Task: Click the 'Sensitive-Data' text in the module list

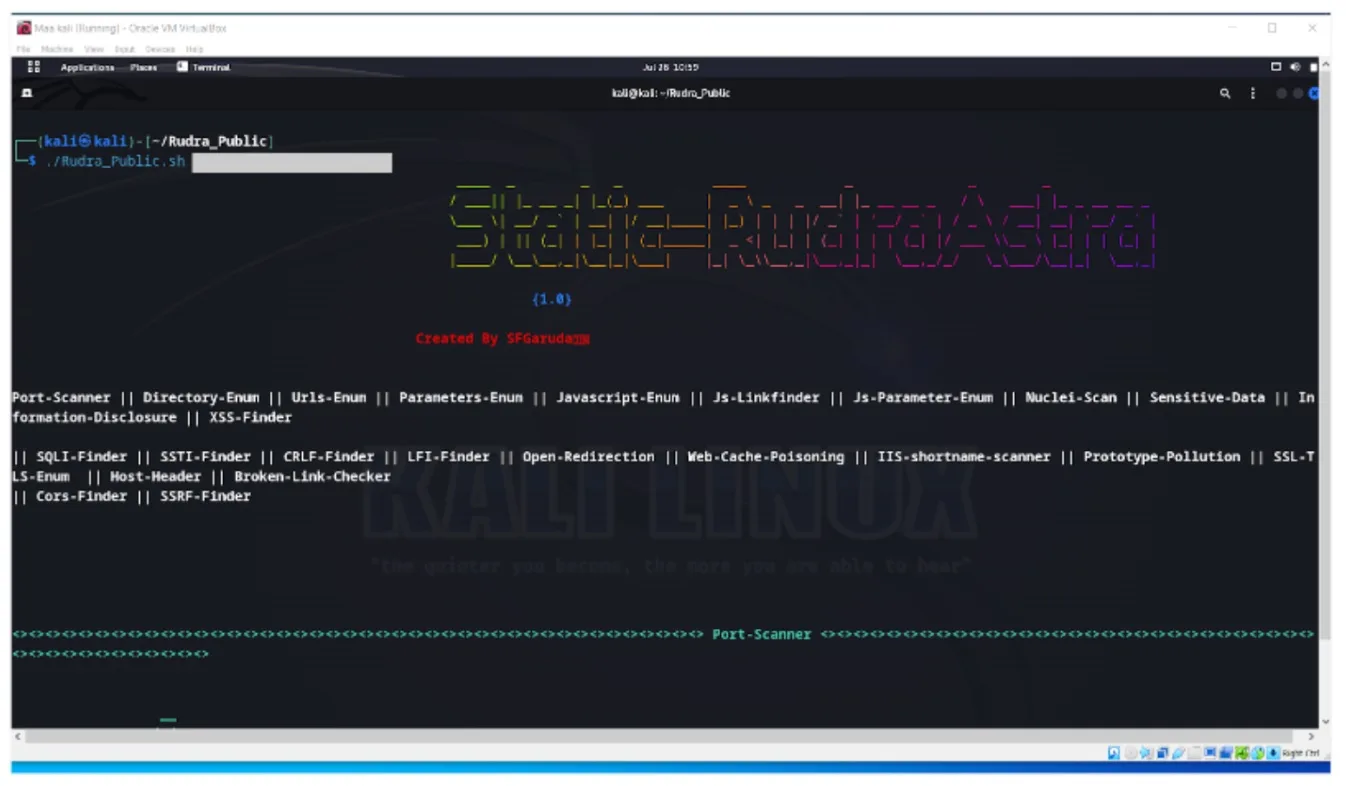Action: pyautogui.click(x=1207, y=397)
